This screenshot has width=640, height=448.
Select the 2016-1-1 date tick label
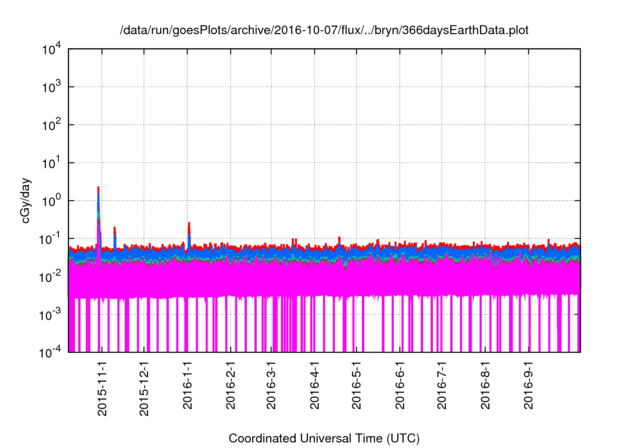188,384
